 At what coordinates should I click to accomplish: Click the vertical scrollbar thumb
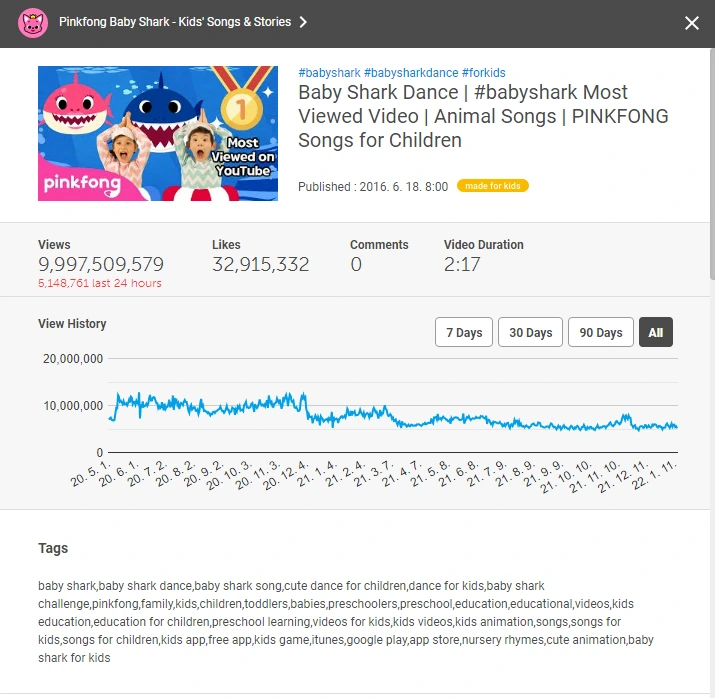pos(712,164)
